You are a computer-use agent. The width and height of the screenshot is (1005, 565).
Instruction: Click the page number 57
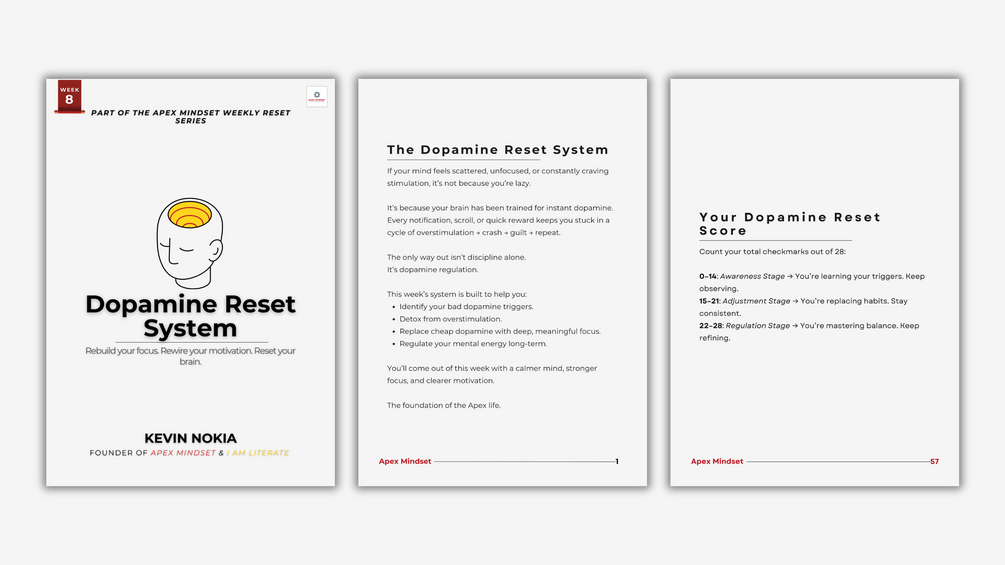click(x=934, y=461)
